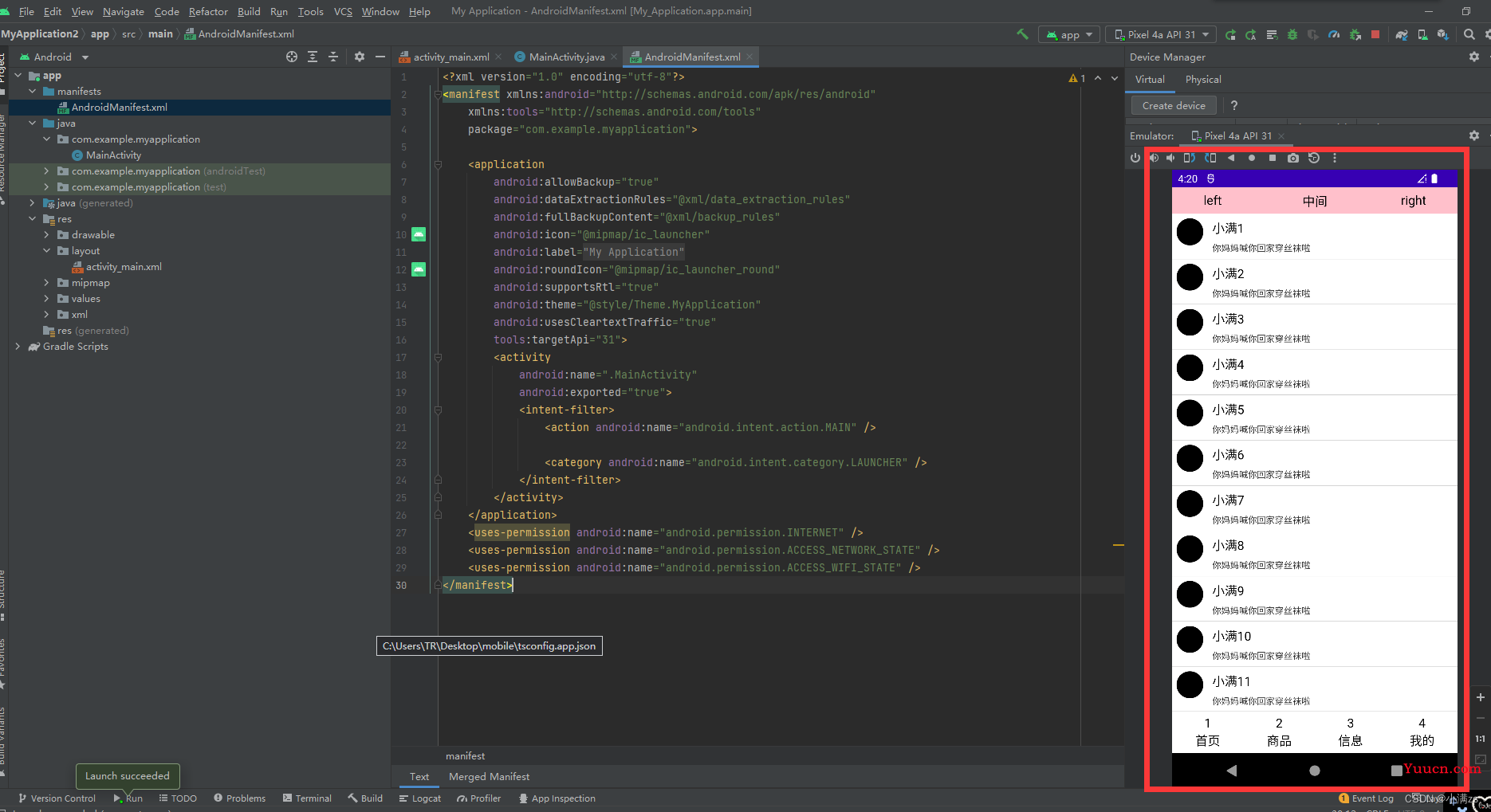
Task: Take emulator screenshot with camera icon
Action: point(1293,158)
